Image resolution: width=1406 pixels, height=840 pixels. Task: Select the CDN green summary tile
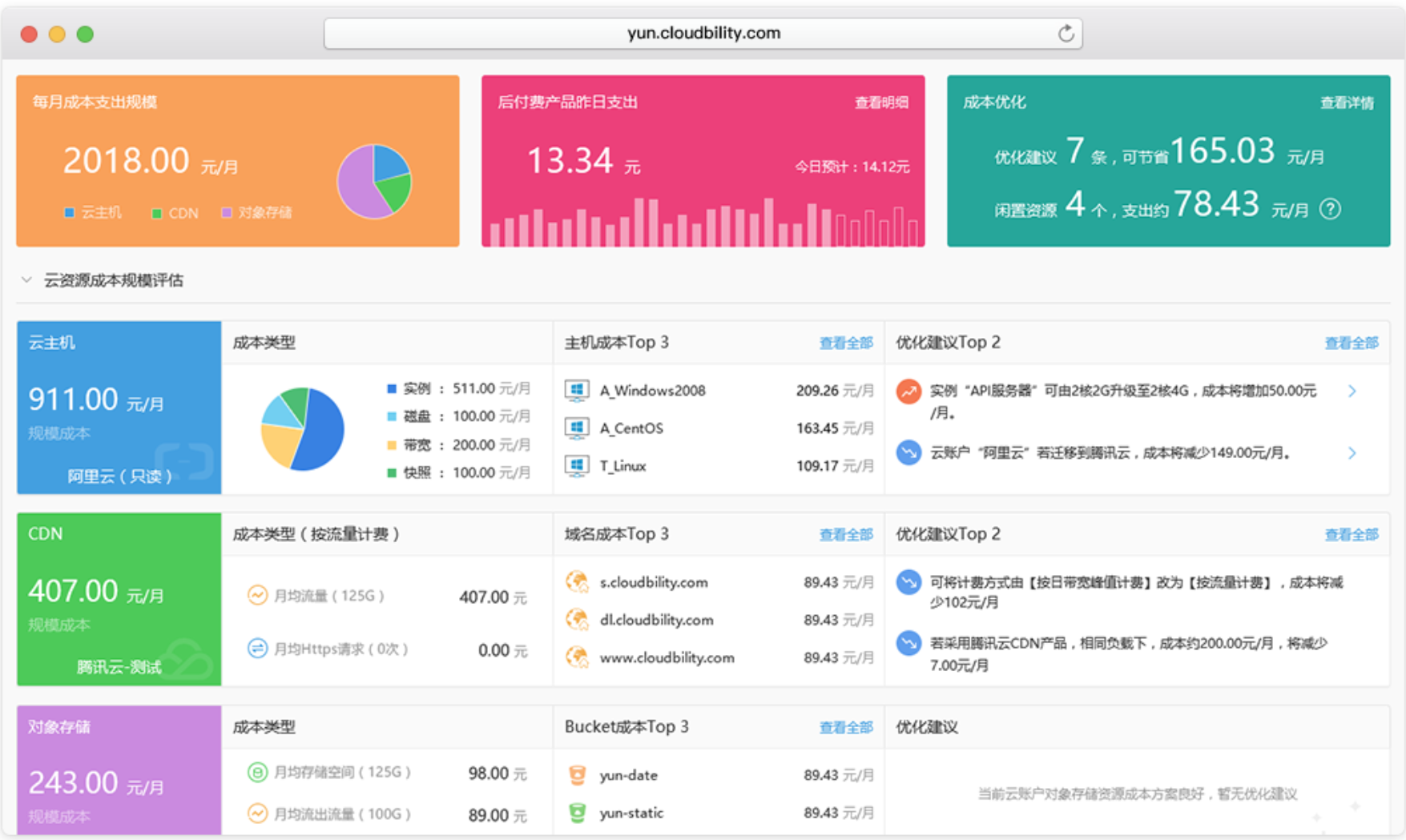coord(119,599)
